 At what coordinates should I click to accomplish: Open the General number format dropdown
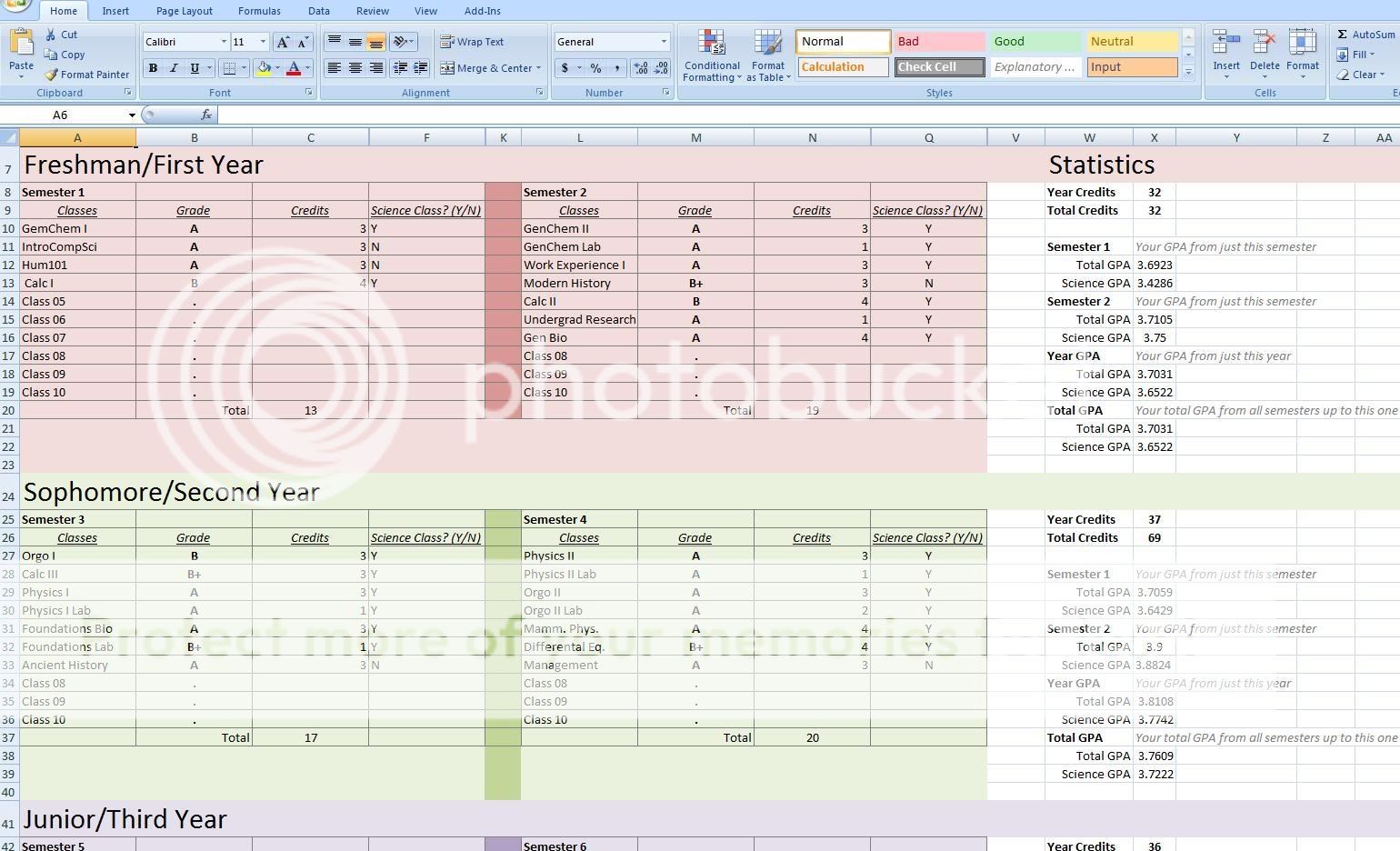[x=664, y=42]
